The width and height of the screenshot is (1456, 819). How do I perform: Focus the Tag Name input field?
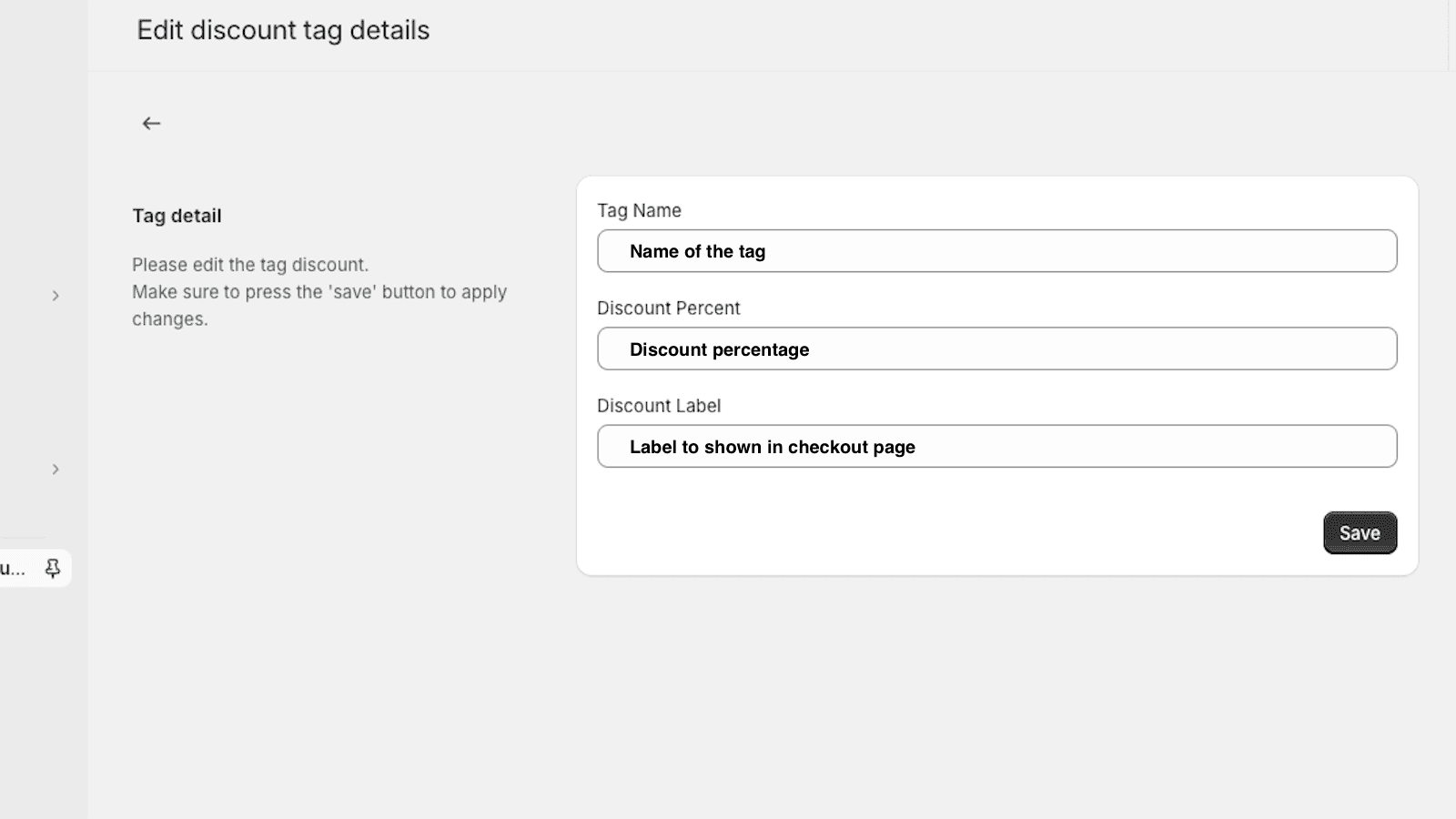point(996,251)
